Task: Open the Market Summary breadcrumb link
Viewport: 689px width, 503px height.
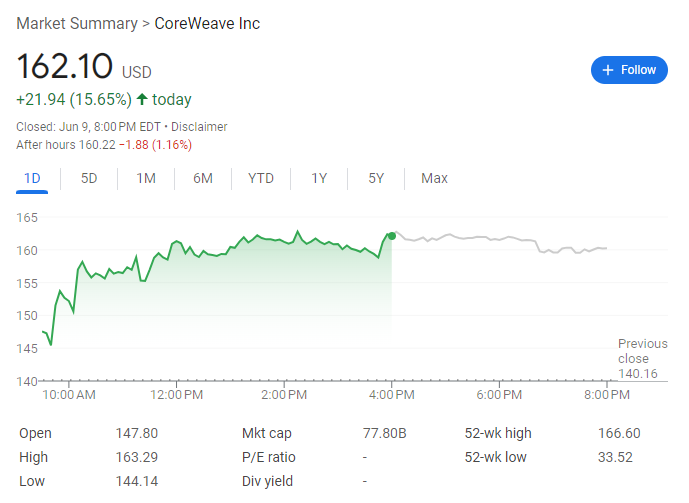Action: point(77,24)
